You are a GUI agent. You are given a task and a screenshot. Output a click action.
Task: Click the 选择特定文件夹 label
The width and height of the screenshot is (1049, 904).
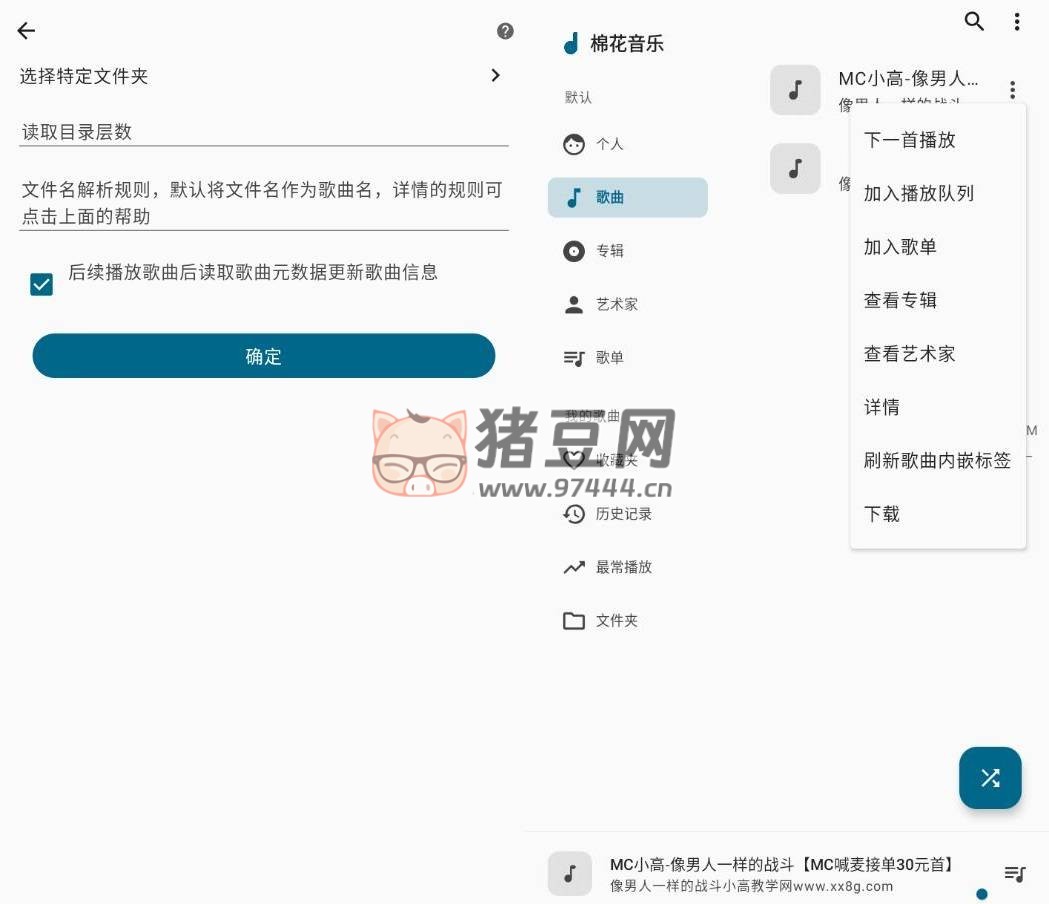click(84, 76)
